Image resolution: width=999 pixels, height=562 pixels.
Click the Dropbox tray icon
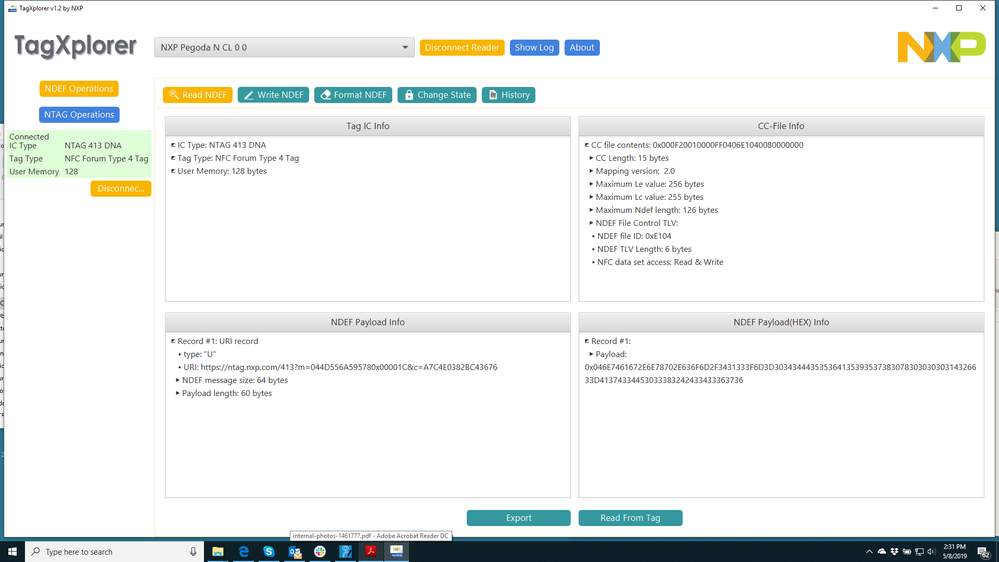pyautogui.click(x=895, y=552)
